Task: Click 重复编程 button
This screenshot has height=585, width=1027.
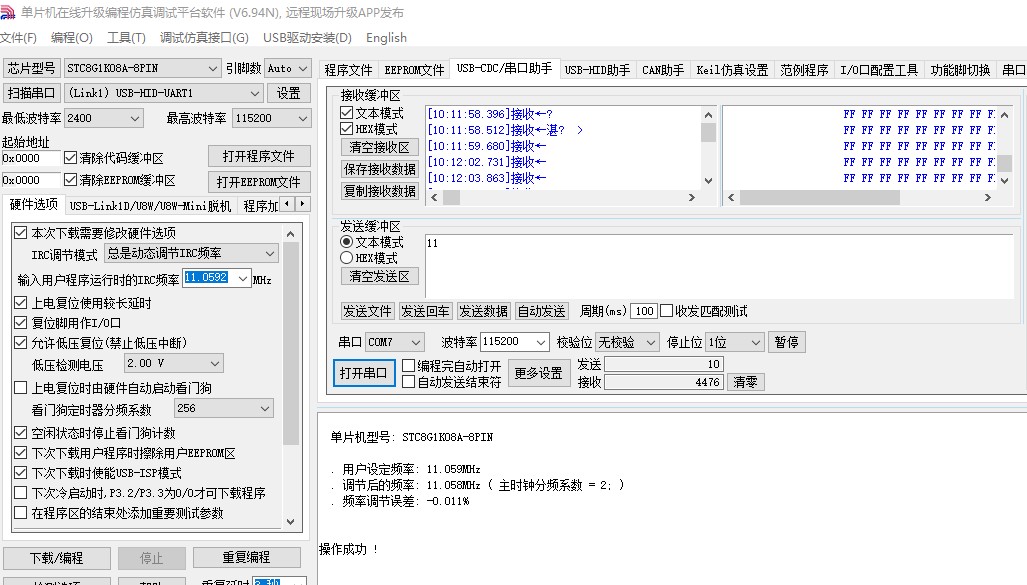Action: pyautogui.click(x=246, y=557)
